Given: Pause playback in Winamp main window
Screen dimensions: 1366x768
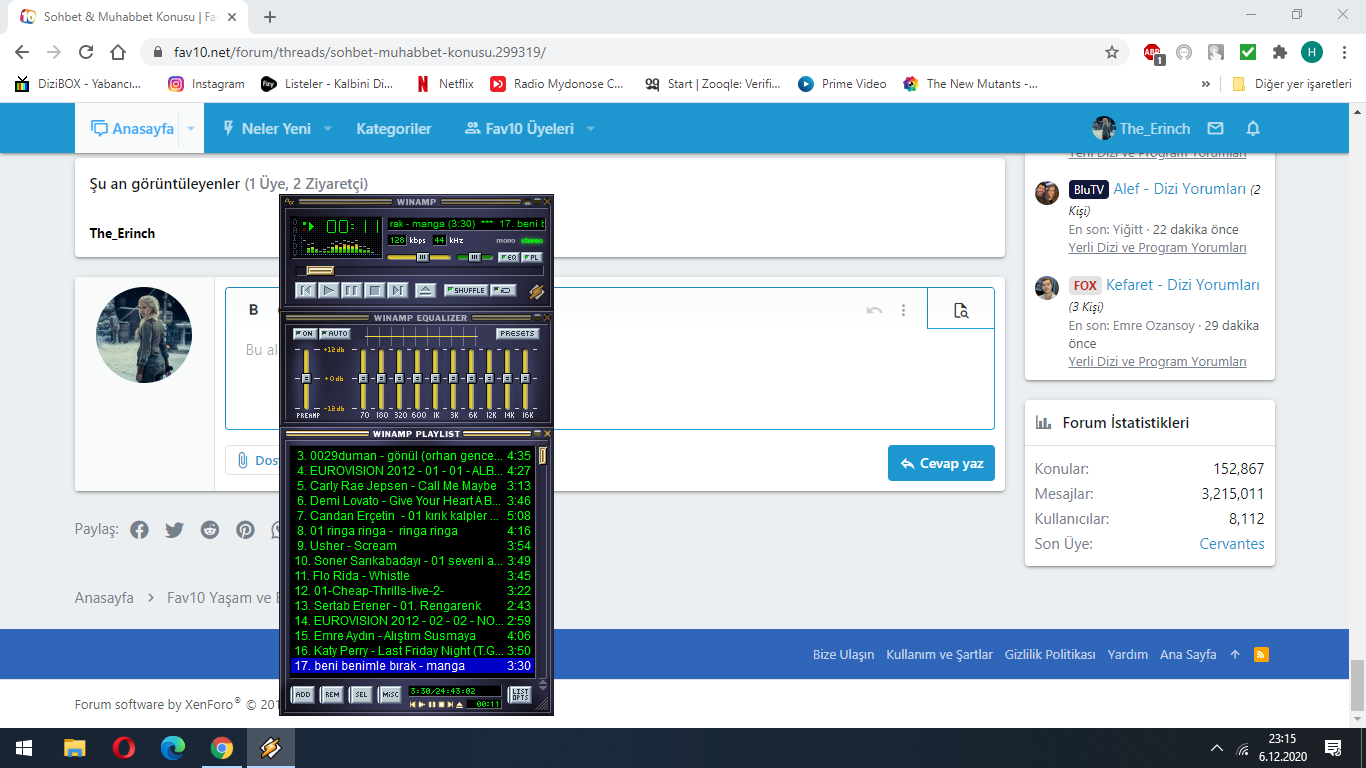Looking at the screenshot, I should (x=351, y=290).
